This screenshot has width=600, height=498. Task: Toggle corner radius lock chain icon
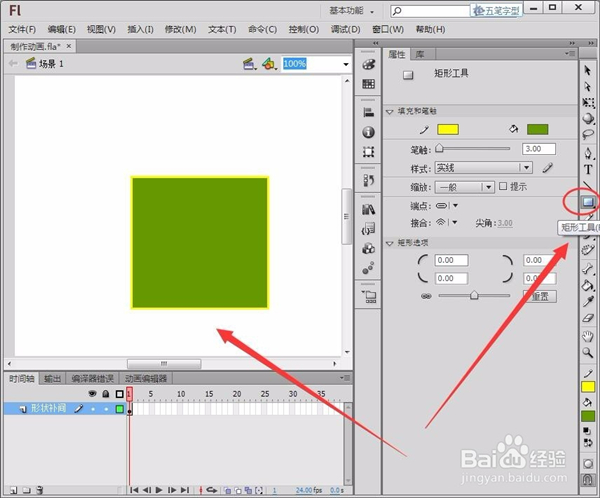coord(426,296)
